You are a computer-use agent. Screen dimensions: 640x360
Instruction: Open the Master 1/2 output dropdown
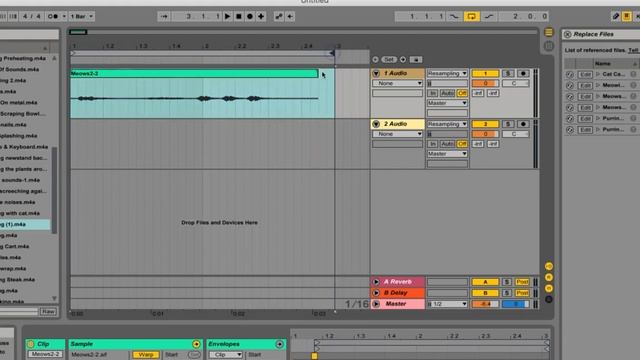coord(447,304)
